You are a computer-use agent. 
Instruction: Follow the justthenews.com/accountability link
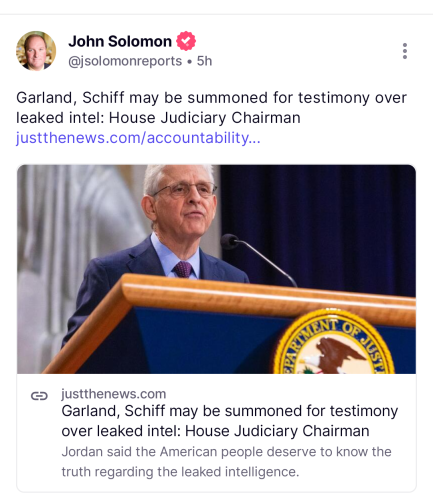(138, 138)
